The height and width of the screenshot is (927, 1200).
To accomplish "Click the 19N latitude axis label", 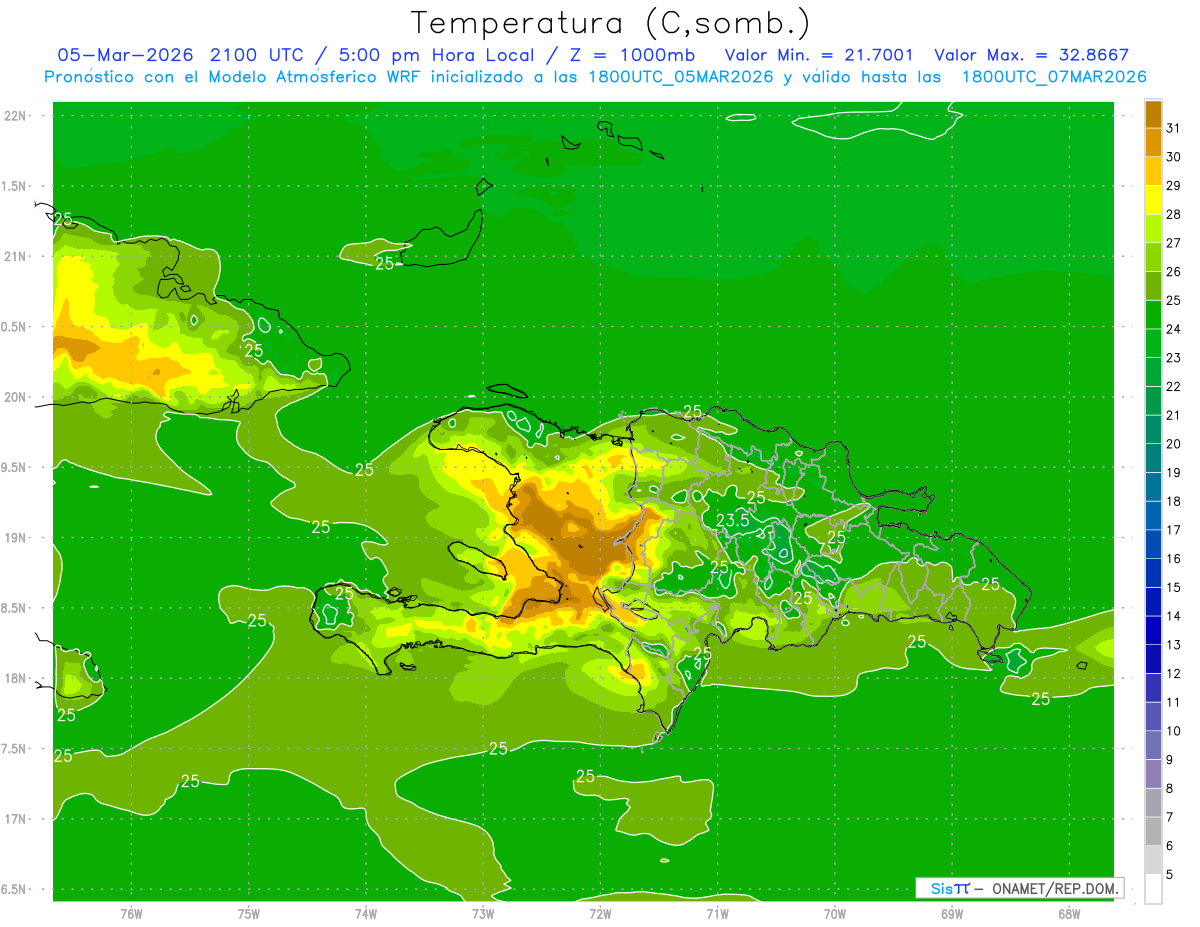I will coord(17,538).
